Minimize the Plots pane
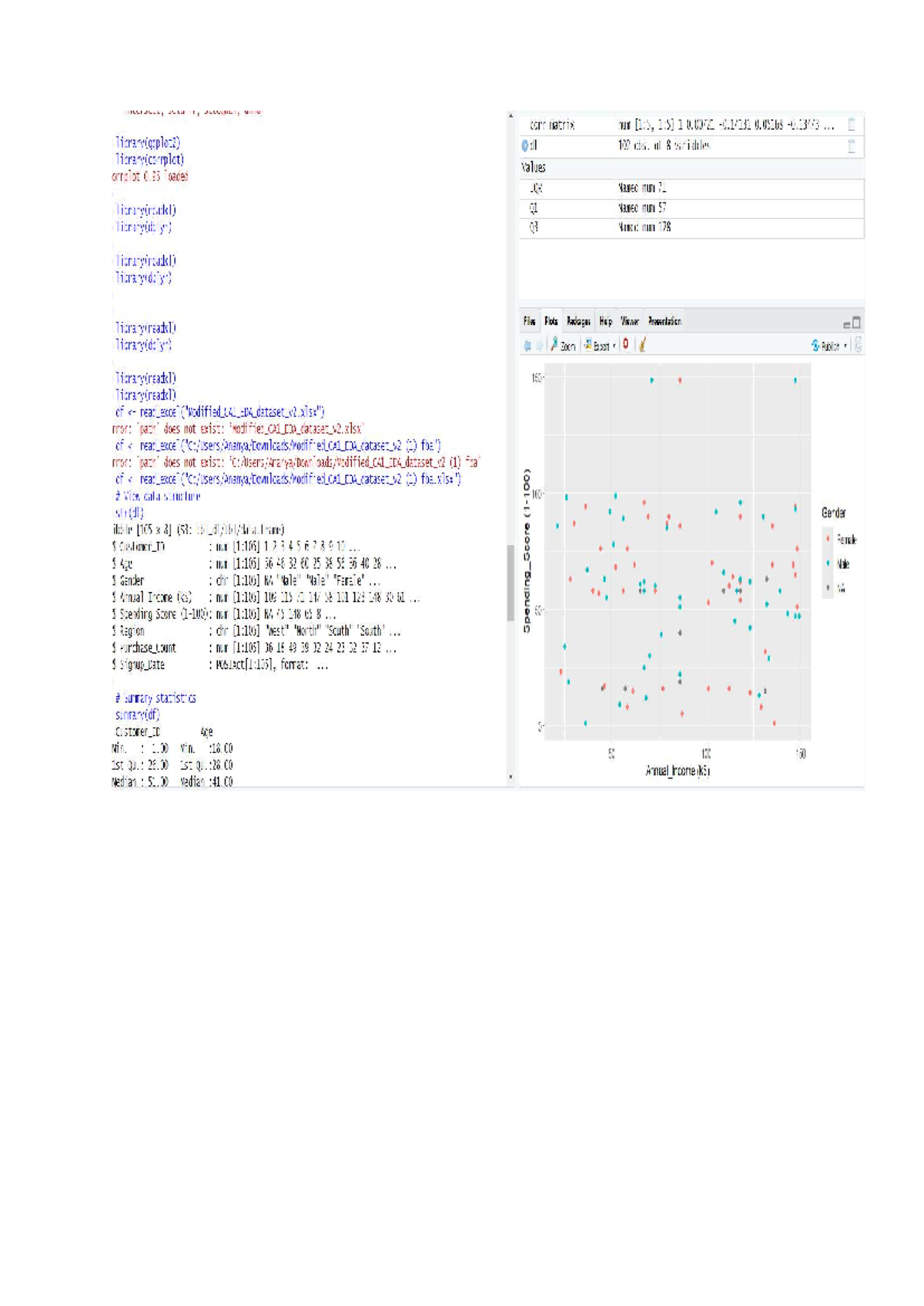924x1306 pixels. click(847, 325)
